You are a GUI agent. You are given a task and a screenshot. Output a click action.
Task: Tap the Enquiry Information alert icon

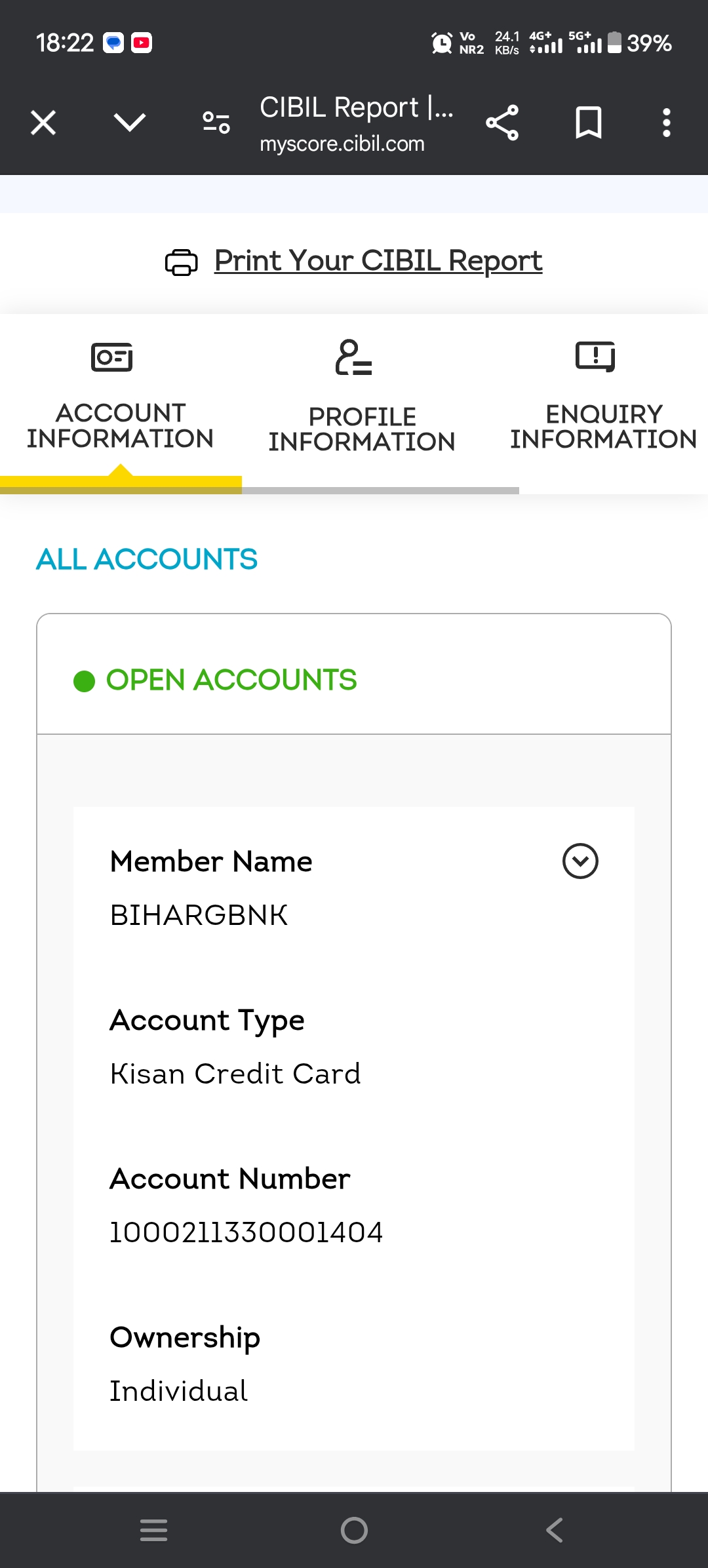(595, 357)
